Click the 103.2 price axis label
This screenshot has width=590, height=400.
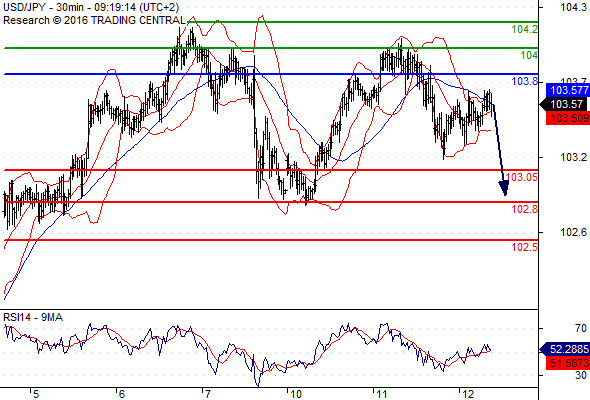pos(573,157)
